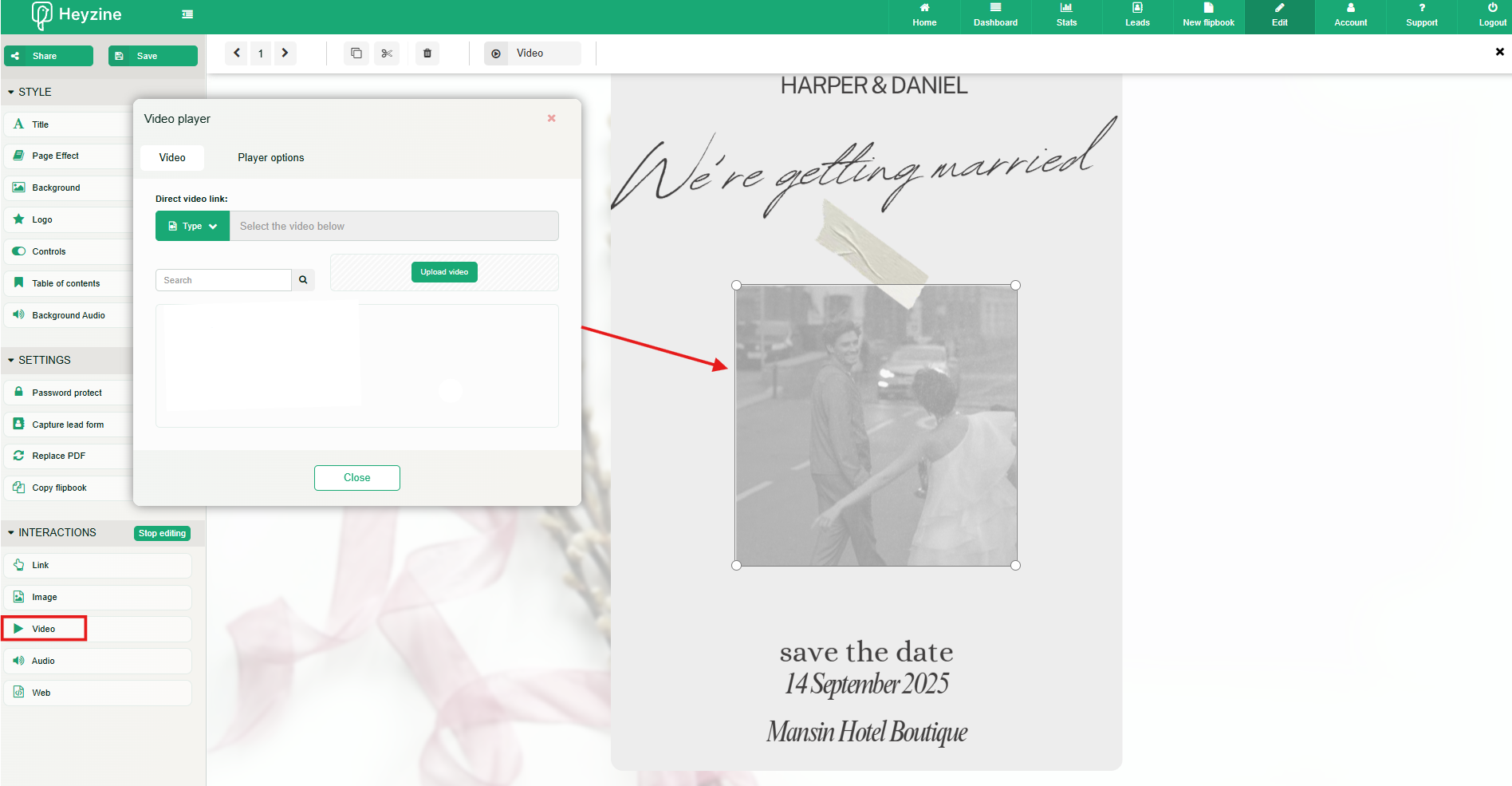Click the Share button
The width and height of the screenshot is (1512, 786).
[49, 56]
